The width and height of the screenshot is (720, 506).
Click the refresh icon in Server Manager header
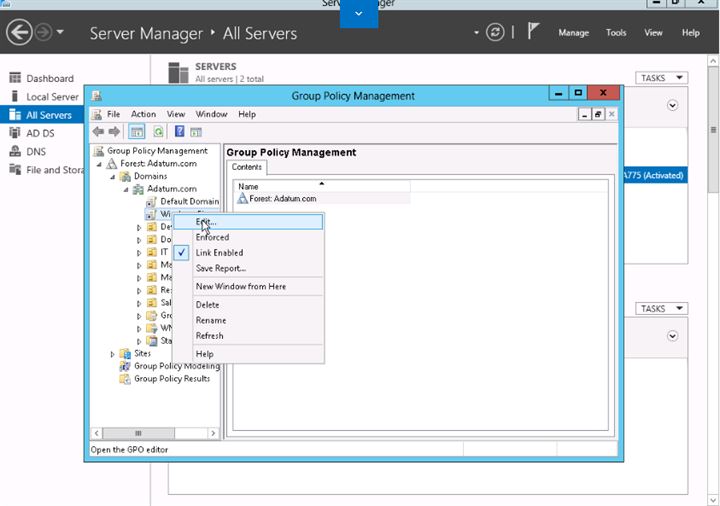tap(495, 33)
